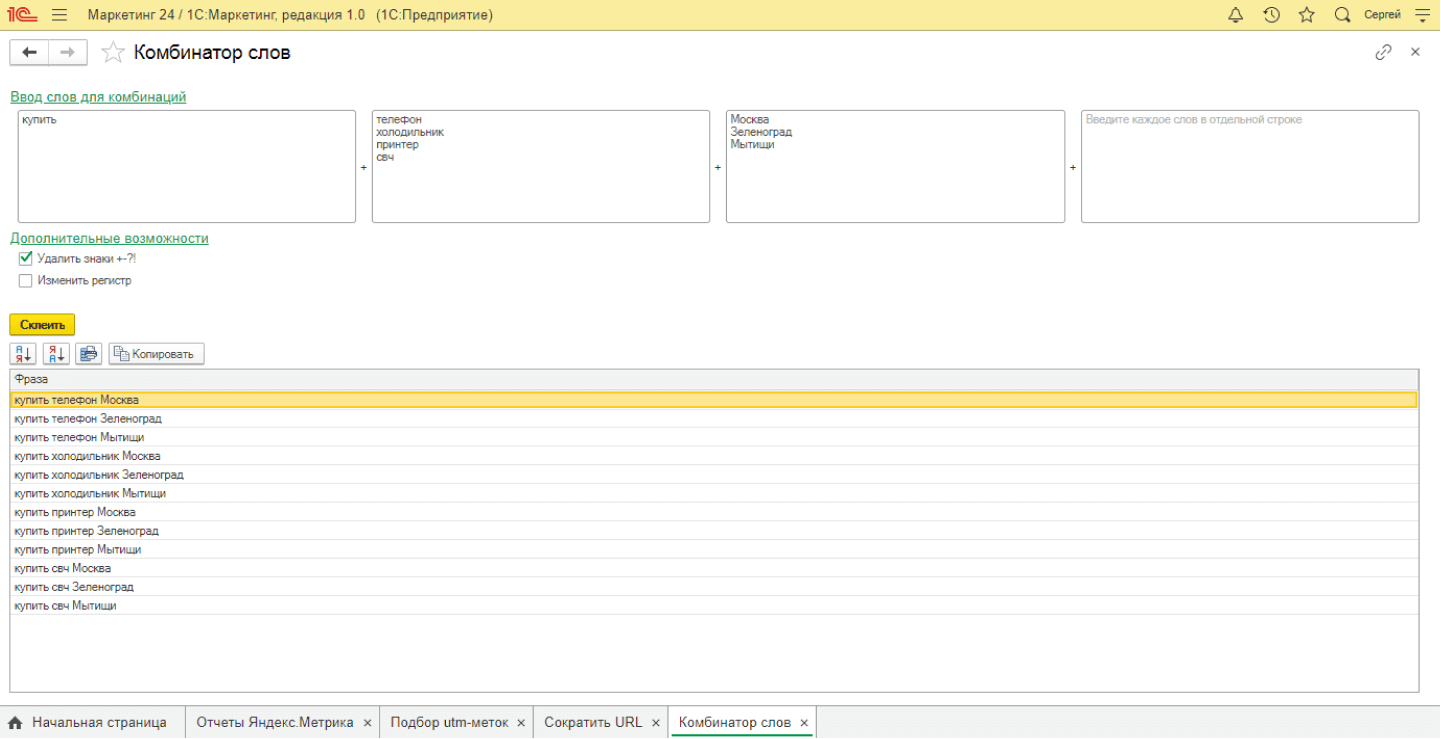Collapse Дополнительные возможности section
This screenshot has width=1441, height=739.
click(x=109, y=238)
